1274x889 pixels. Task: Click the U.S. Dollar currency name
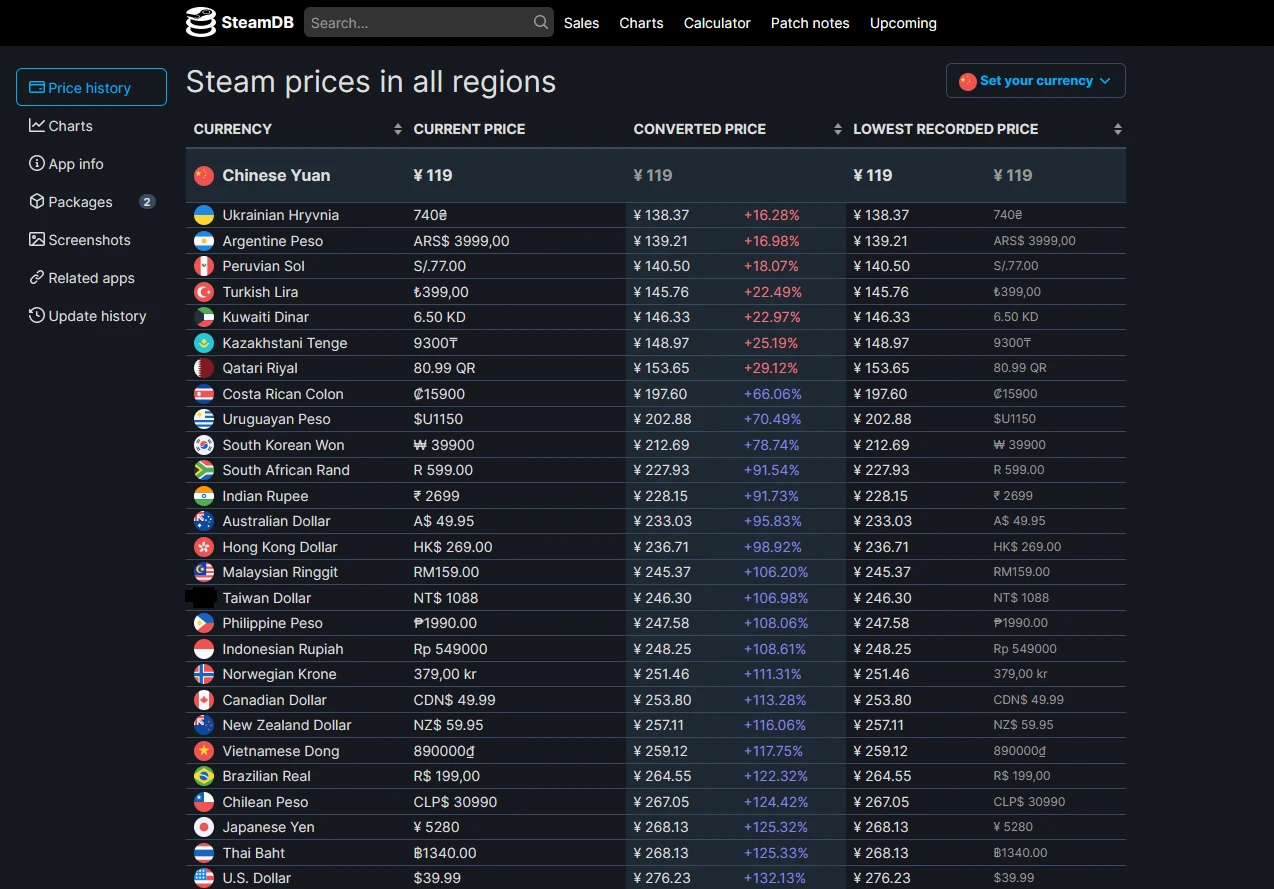click(x=257, y=878)
